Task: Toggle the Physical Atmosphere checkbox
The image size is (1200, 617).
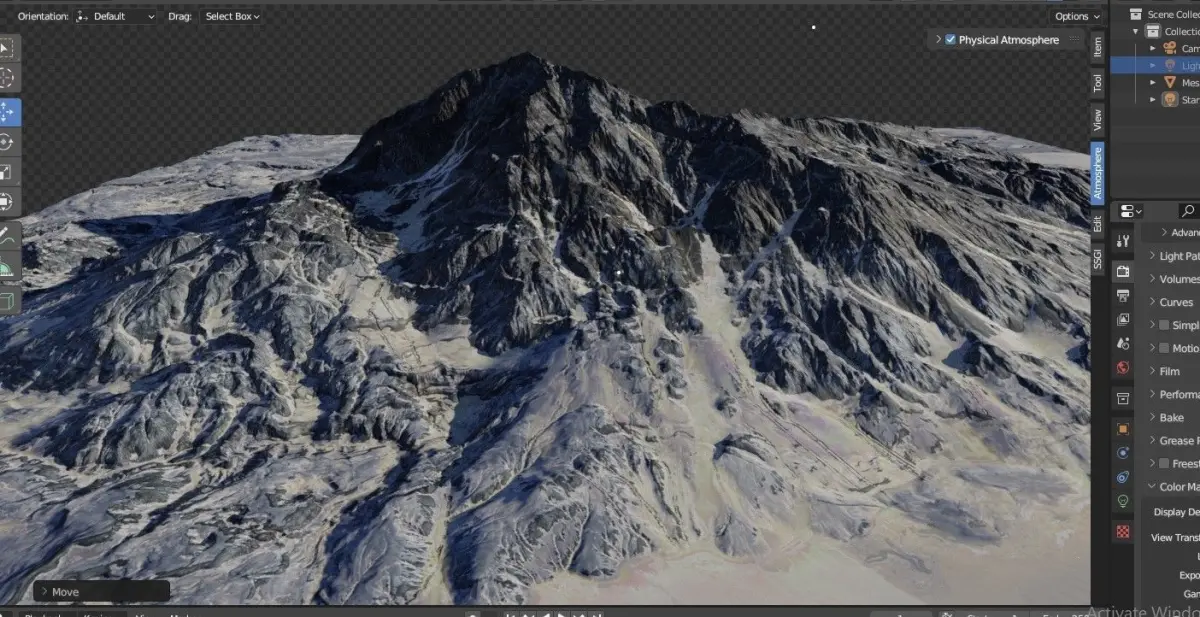Action: click(950, 40)
